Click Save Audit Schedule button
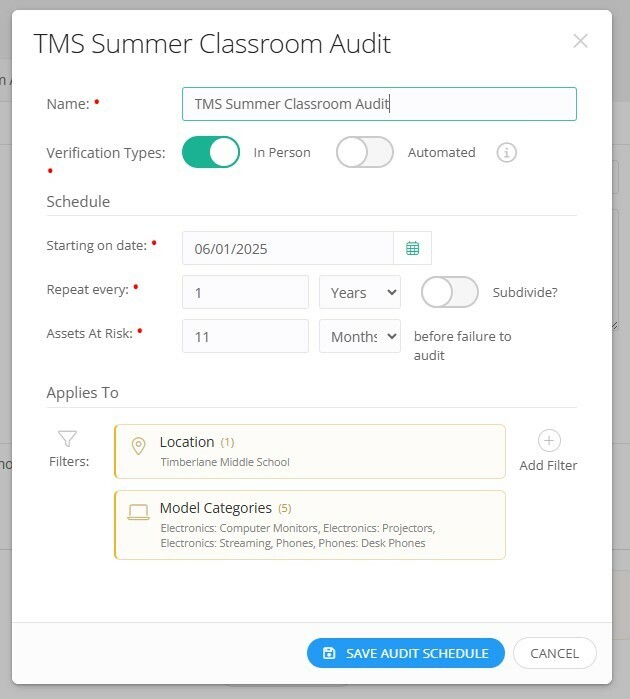The height and width of the screenshot is (699, 630). tap(406, 653)
